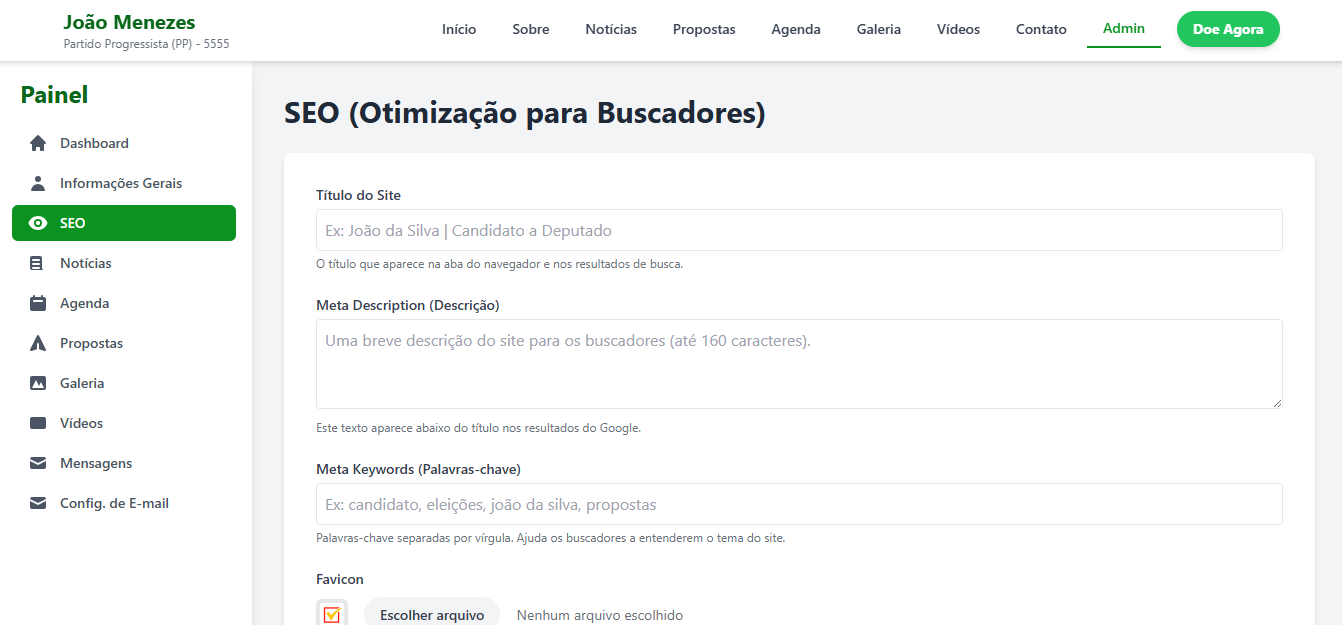Click into the Meta Description textarea

coord(798,363)
